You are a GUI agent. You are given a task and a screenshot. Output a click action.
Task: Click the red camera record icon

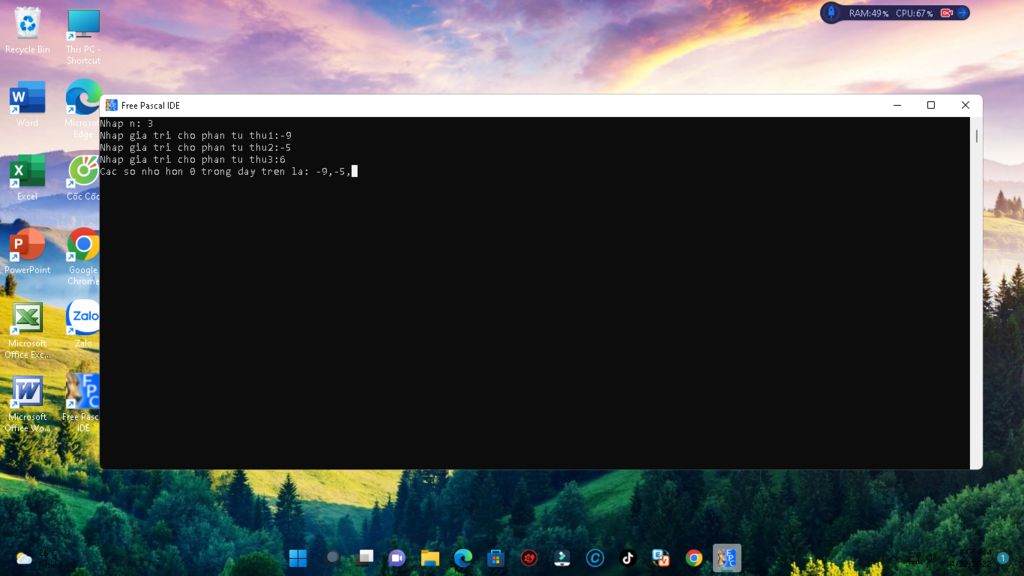click(x=946, y=13)
